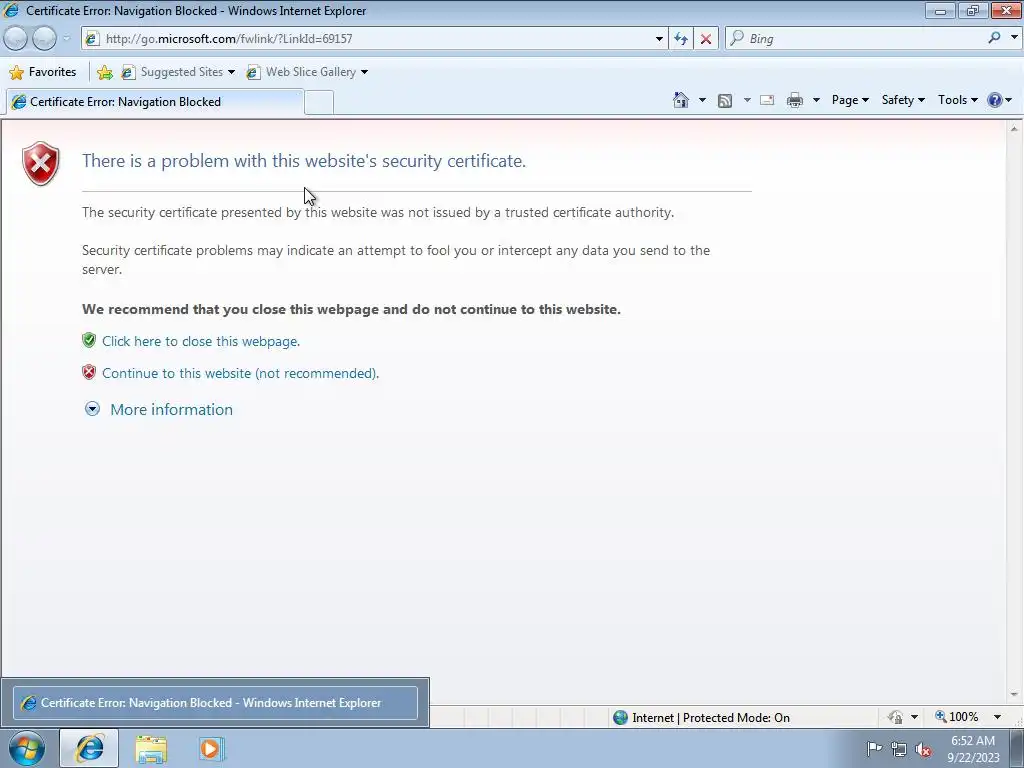
Task: Click the Back navigation button
Action: (x=16, y=39)
